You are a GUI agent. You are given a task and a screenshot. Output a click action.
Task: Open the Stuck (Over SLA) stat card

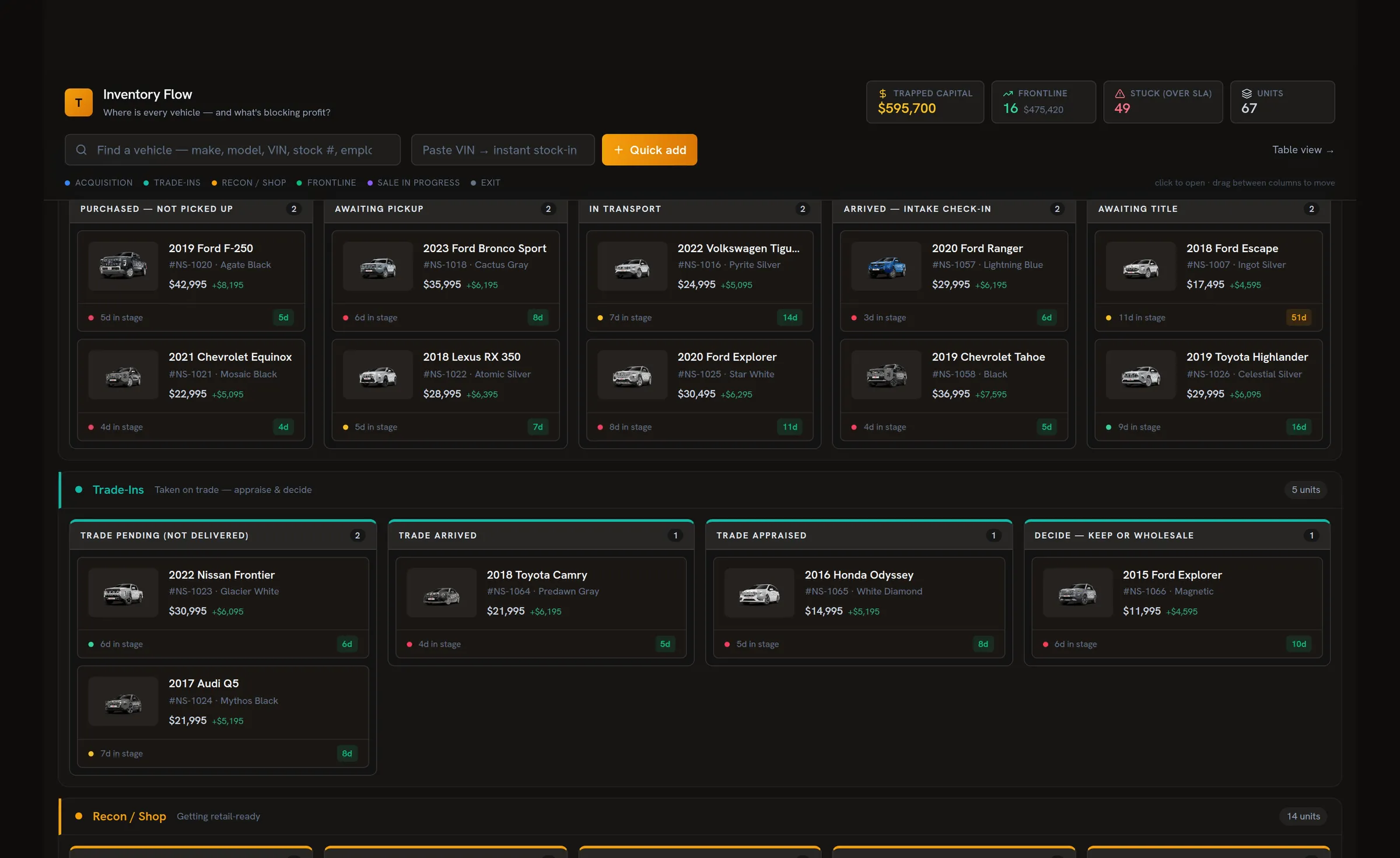[1163, 102]
